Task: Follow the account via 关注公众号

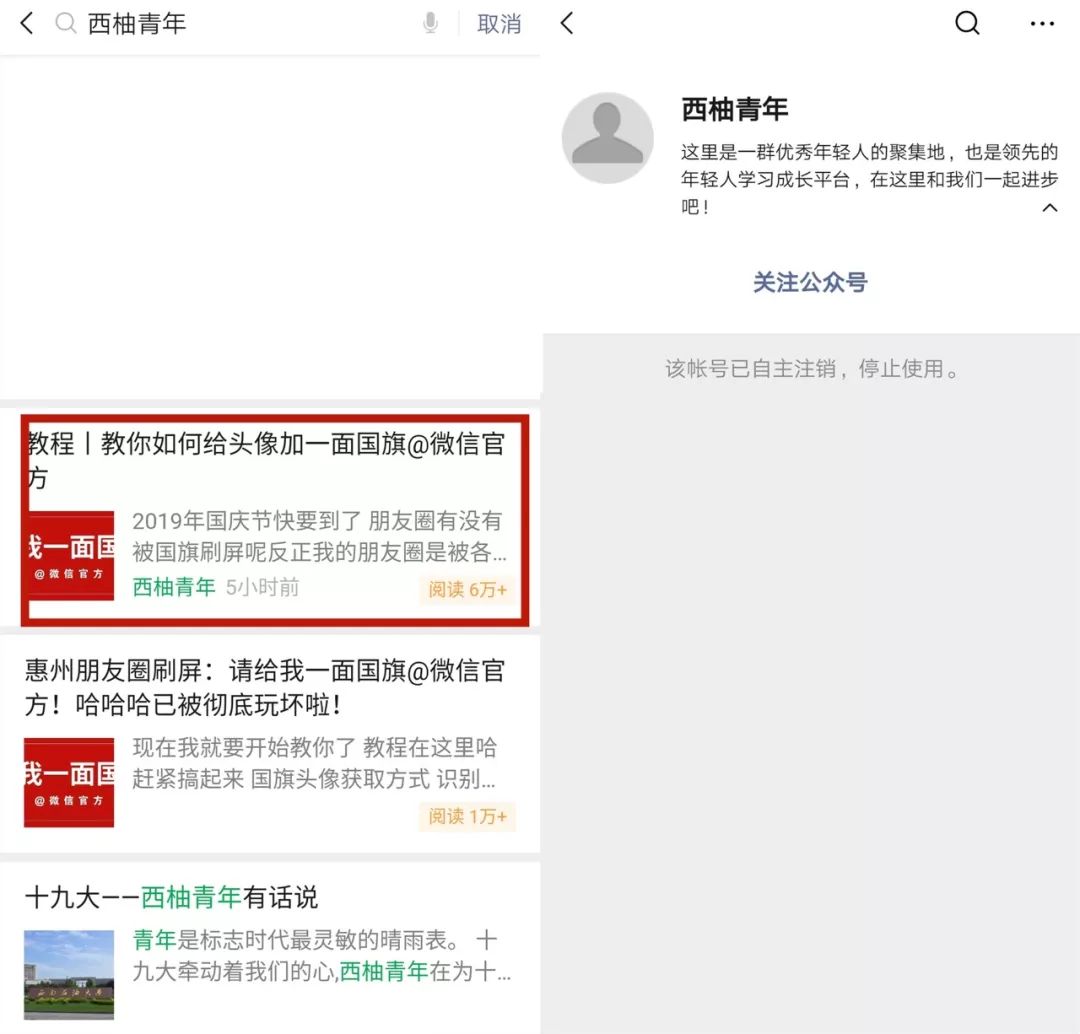Action: click(810, 282)
